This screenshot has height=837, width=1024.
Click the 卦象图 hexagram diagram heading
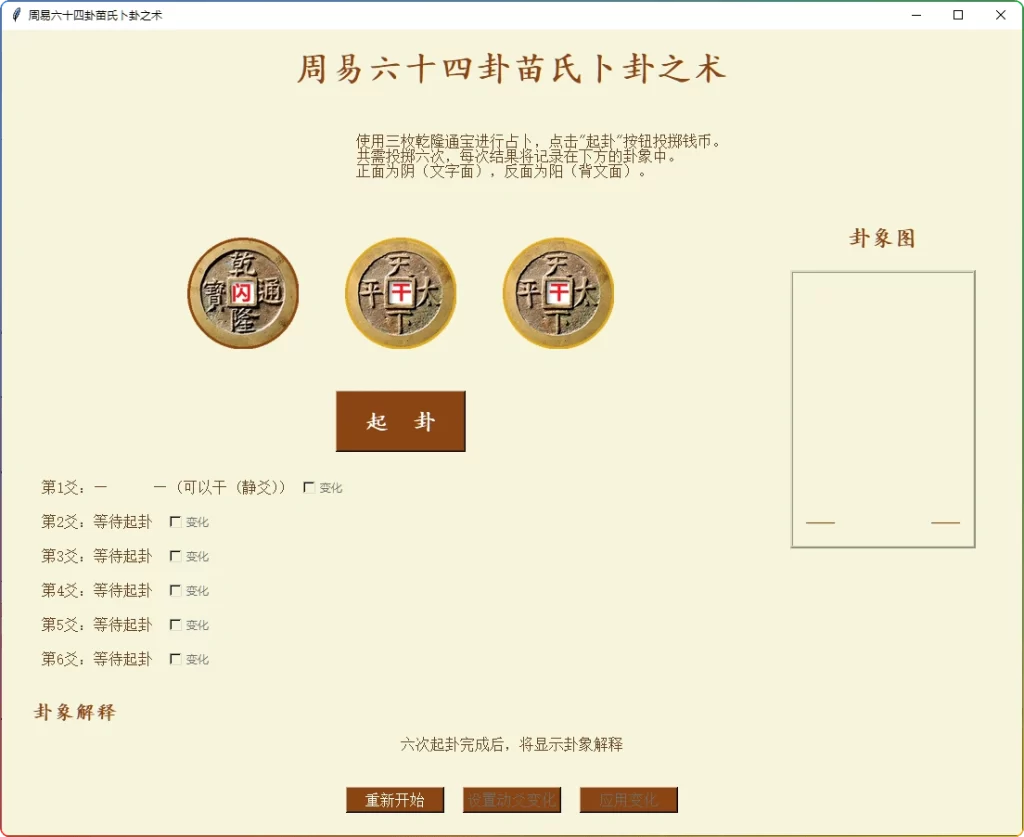coord(882,238)
